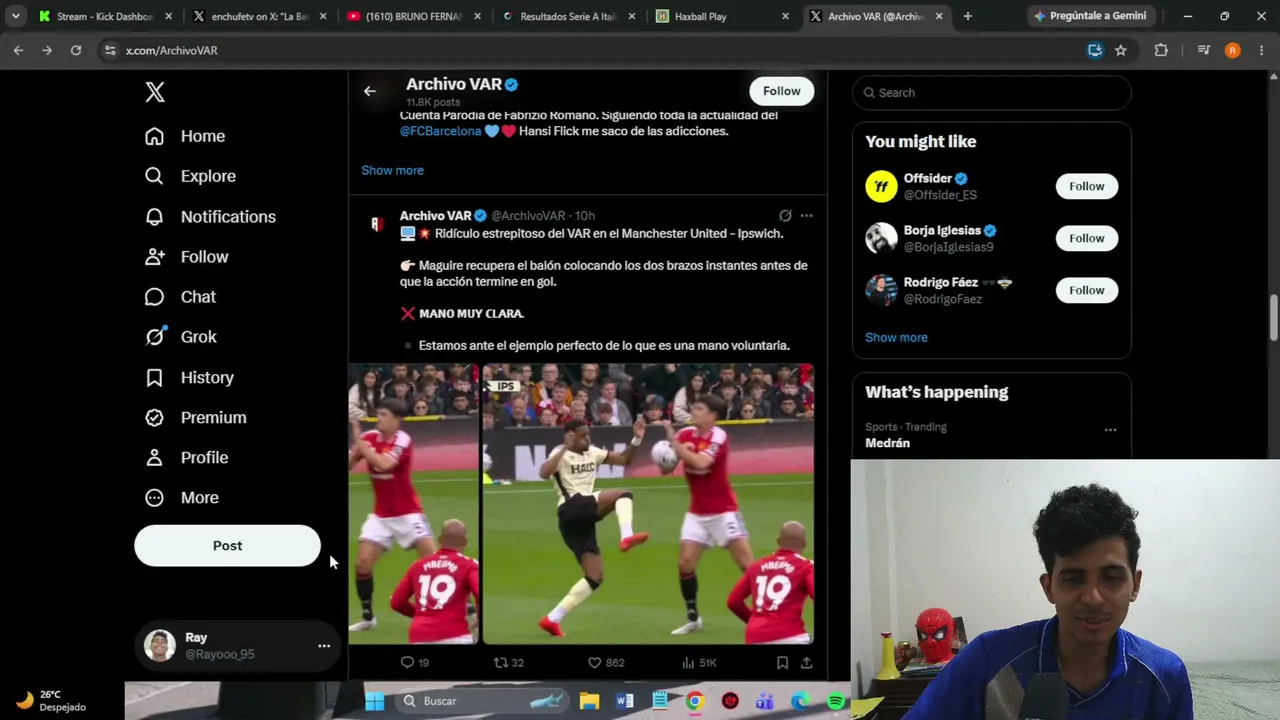
Task: Click the X logo in the sidebar
Action: click(155, 92)
